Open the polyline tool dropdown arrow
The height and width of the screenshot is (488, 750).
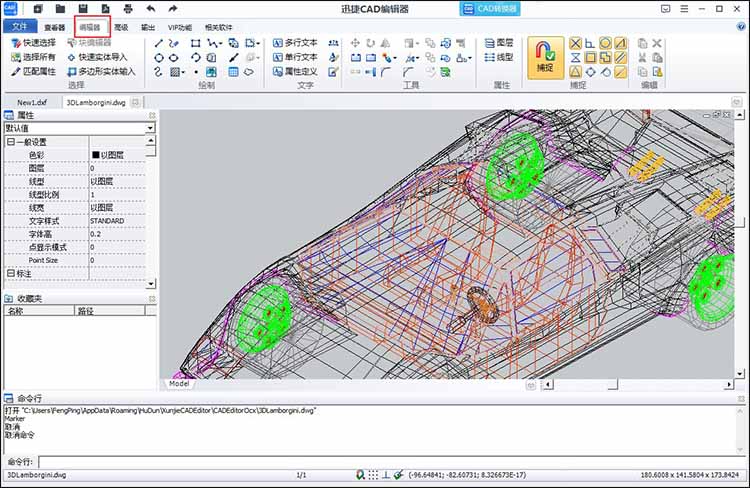(220, 44)
